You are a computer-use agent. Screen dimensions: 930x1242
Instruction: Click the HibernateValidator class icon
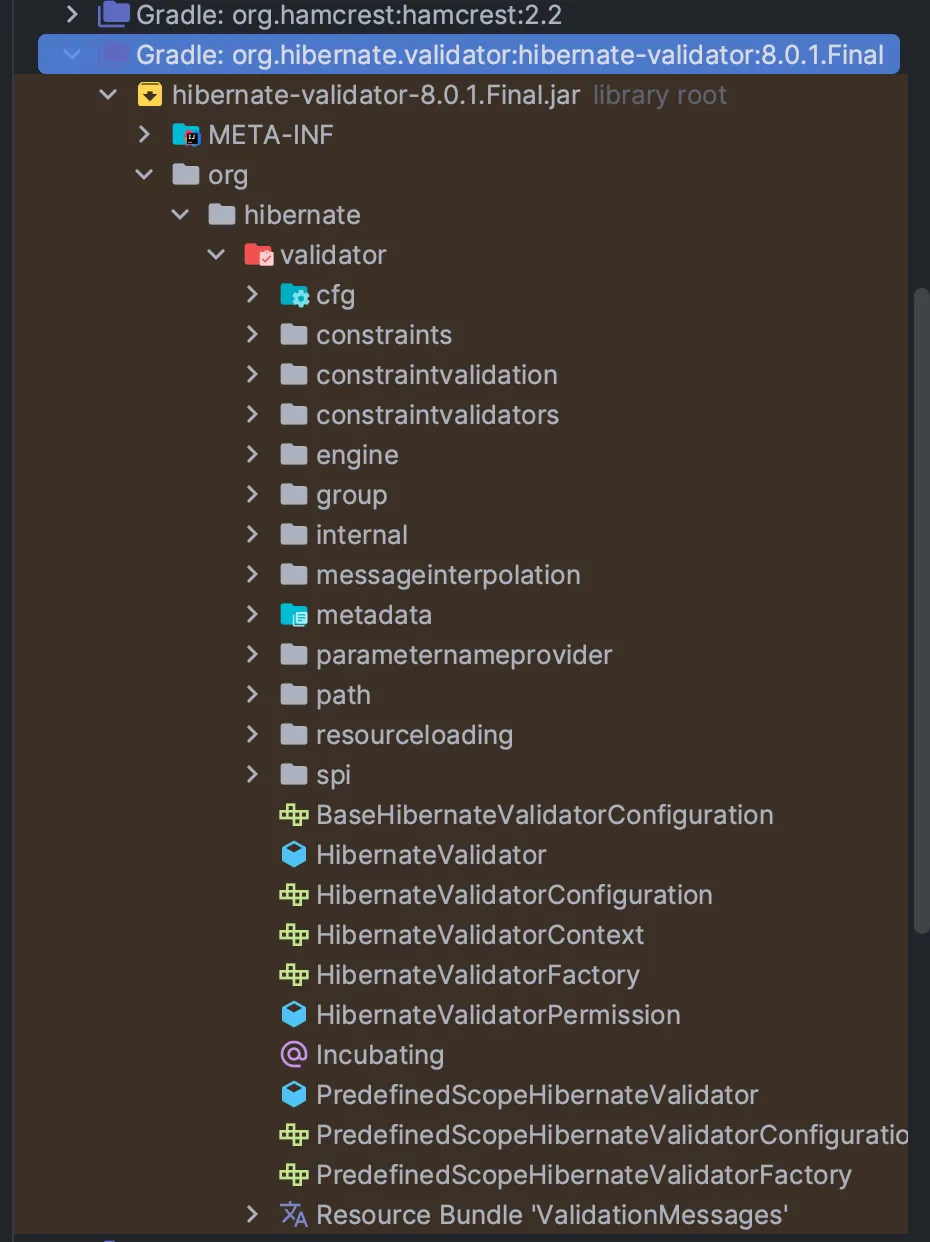click(x=293, y=855)
